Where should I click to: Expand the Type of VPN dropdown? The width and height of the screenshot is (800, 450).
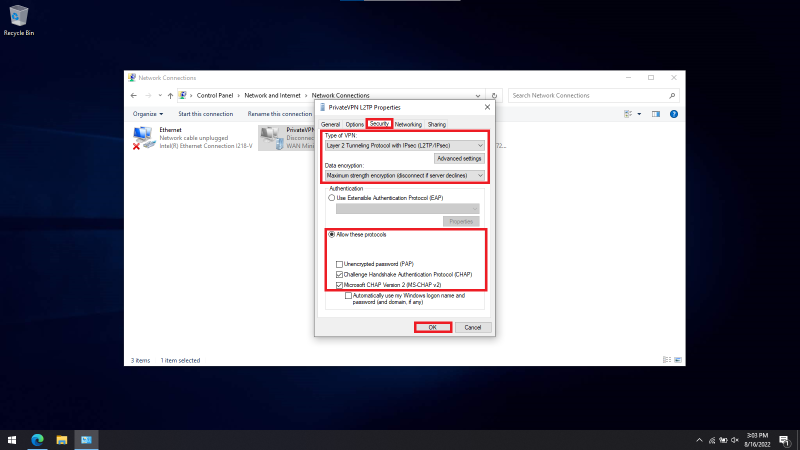pos(405,146)
